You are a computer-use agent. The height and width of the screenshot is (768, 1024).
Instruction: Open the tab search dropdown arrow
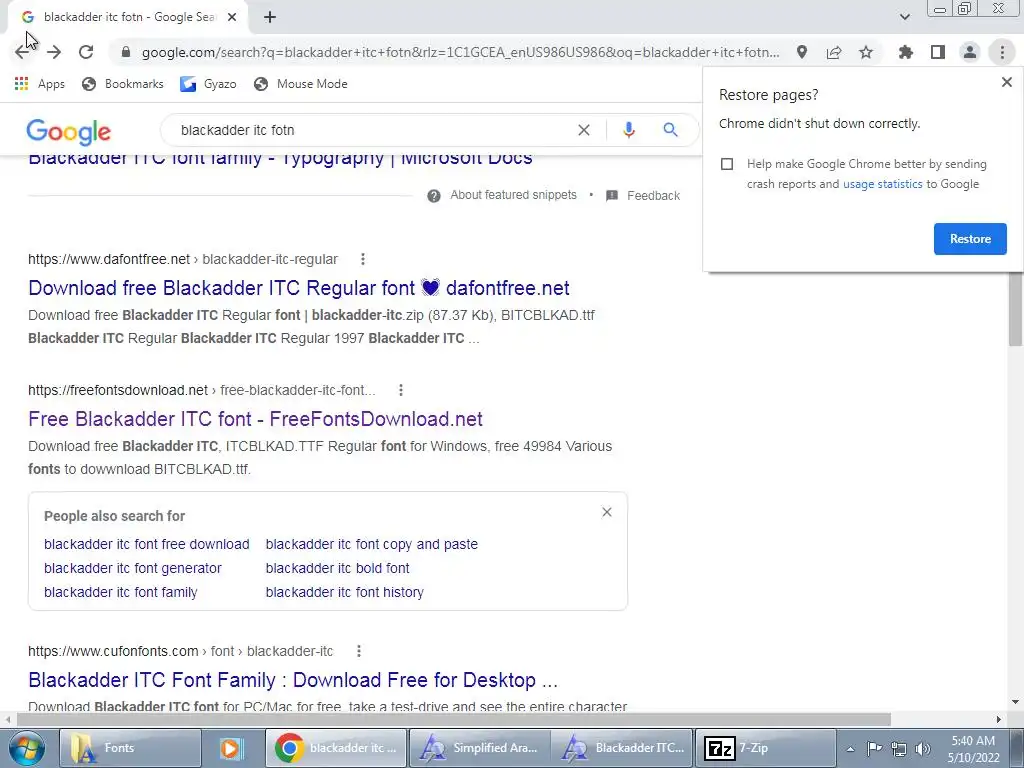904,17
